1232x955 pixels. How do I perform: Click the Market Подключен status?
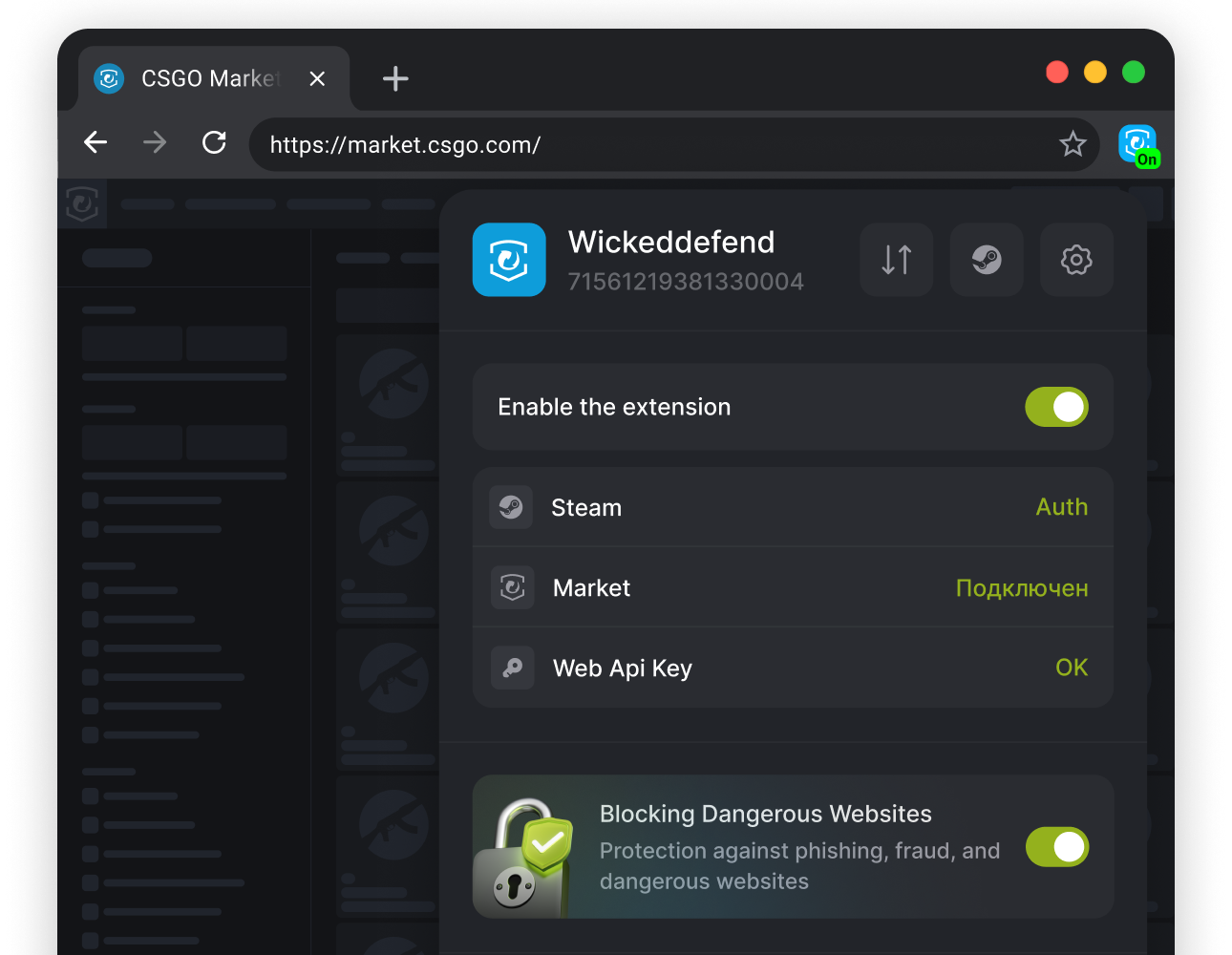[x=1022, y=588]
